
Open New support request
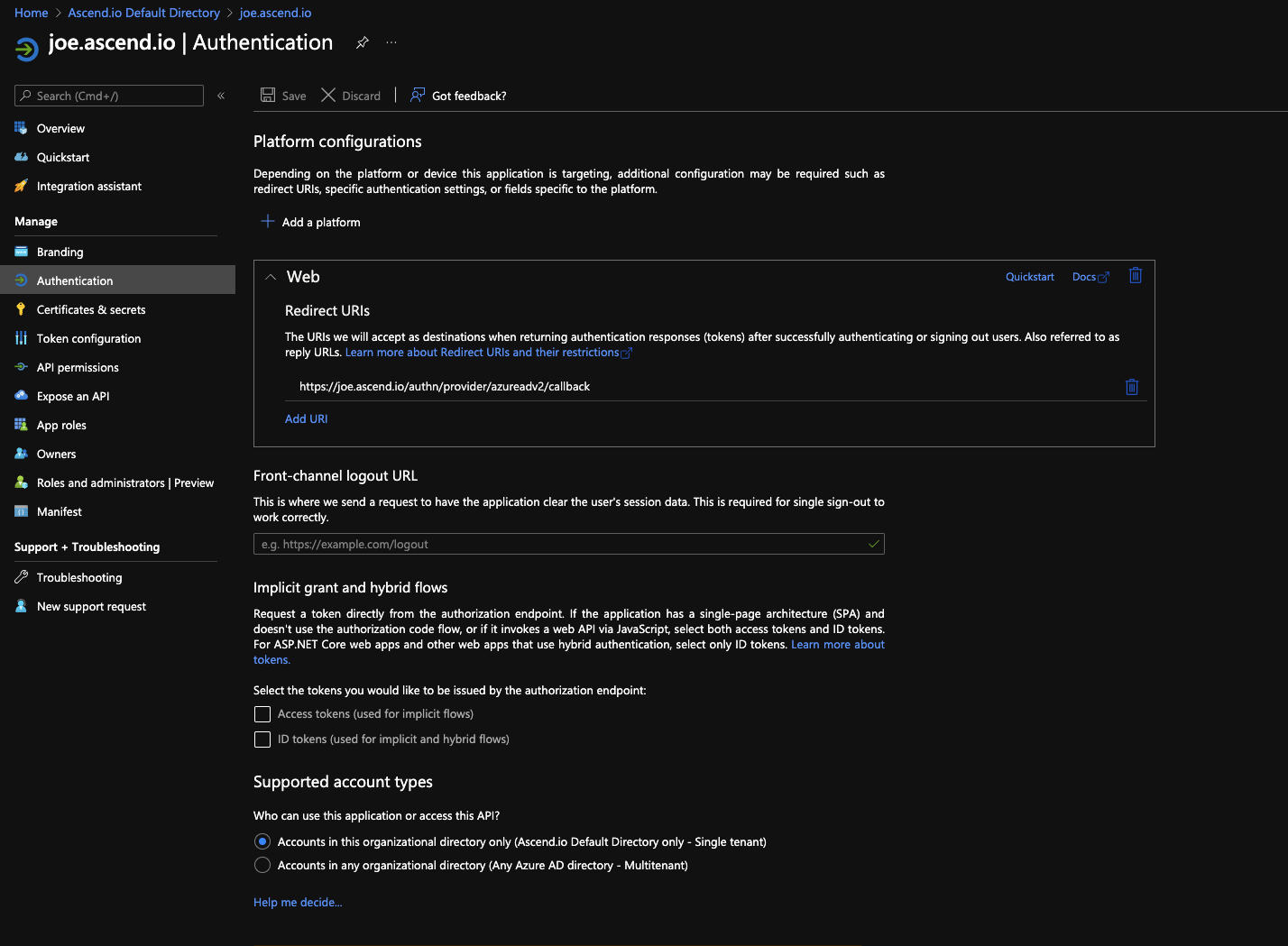91,606
